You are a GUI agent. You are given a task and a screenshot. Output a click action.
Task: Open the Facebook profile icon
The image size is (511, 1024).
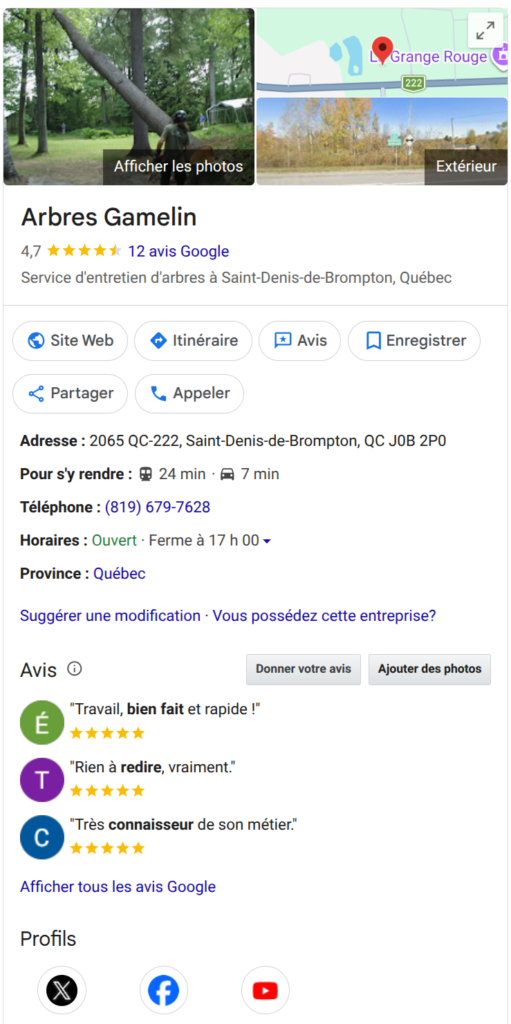click(x=163, y=990)
